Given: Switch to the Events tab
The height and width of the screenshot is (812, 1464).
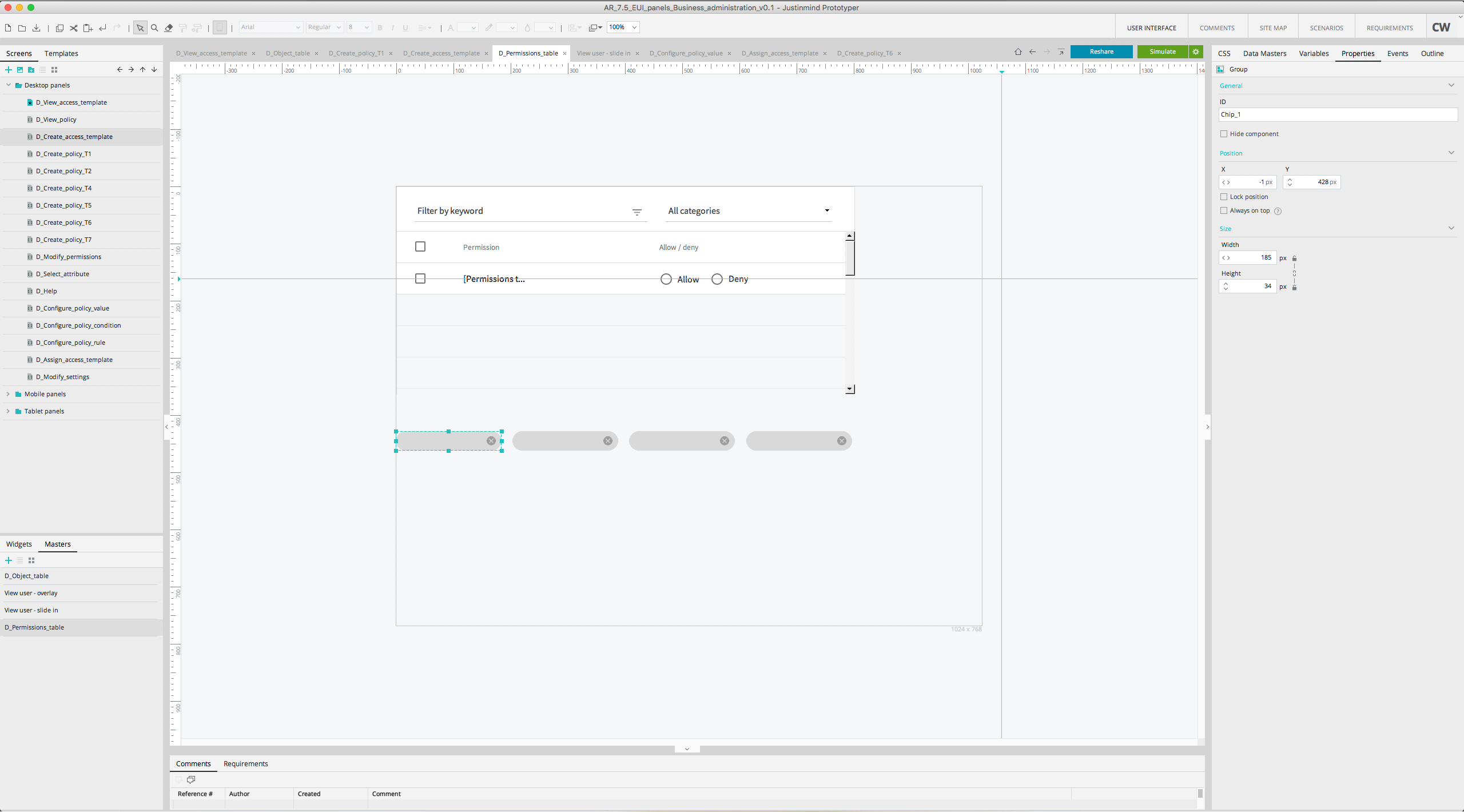Looking at the screenshot, I should [1397, 53].
